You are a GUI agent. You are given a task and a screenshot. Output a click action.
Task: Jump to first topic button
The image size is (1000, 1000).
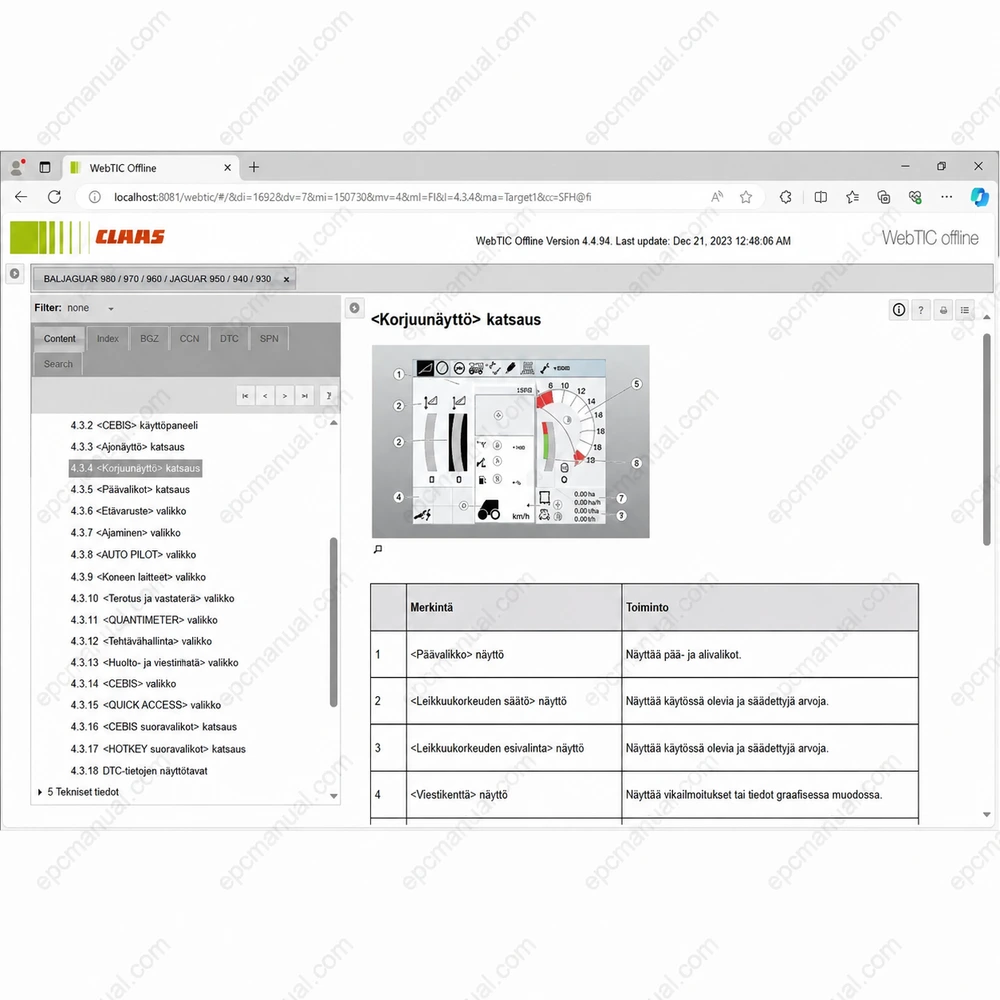click(245, 396)
